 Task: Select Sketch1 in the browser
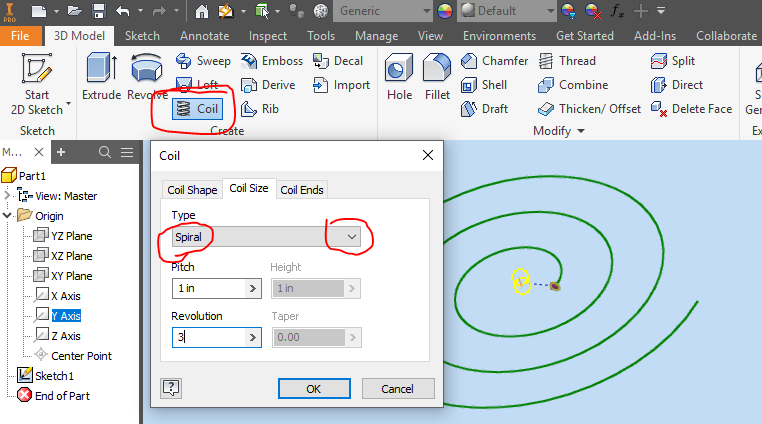tap(45, 376)
